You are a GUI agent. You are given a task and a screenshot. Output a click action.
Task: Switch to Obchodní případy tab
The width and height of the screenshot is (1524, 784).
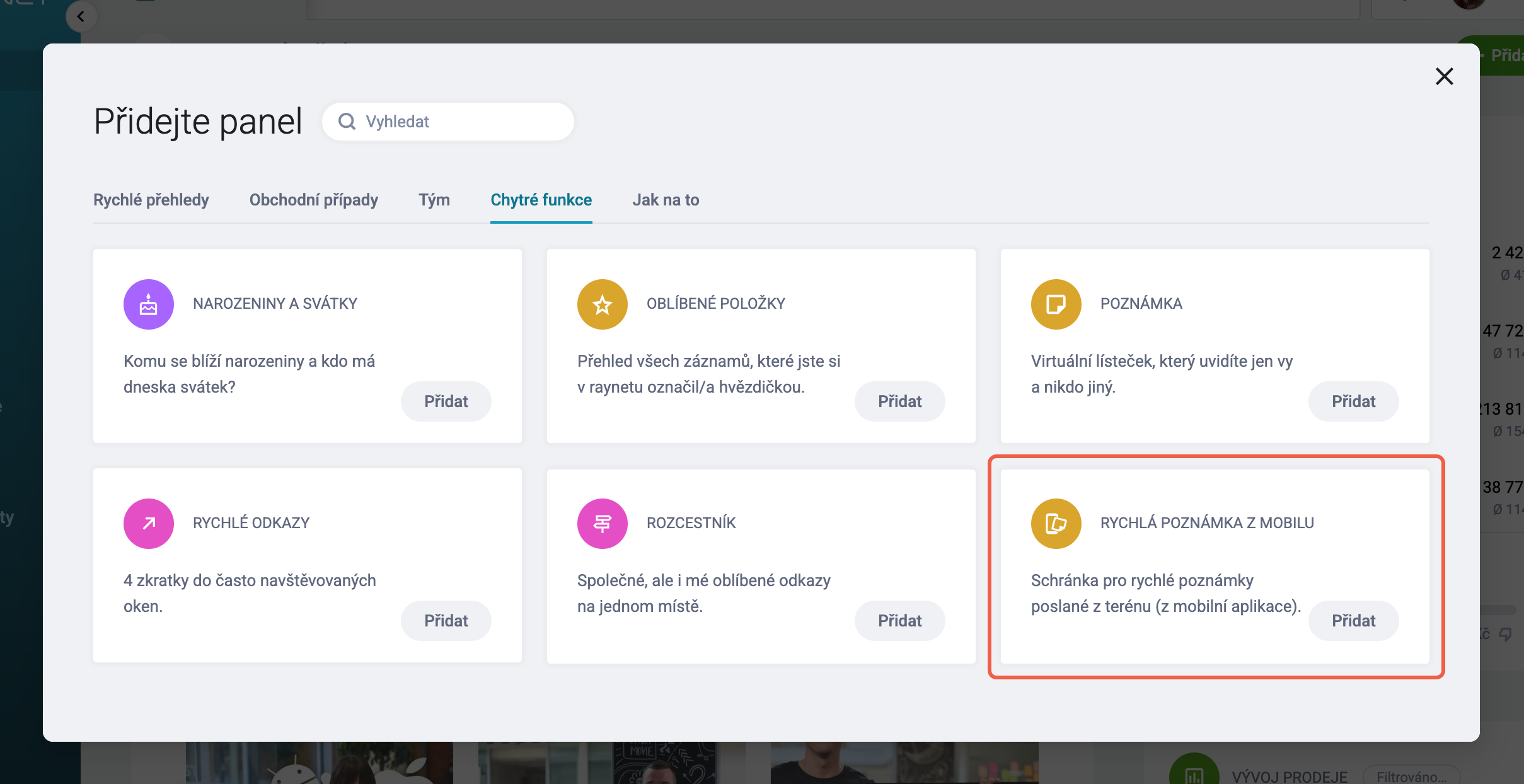click(x=313, y=200)
